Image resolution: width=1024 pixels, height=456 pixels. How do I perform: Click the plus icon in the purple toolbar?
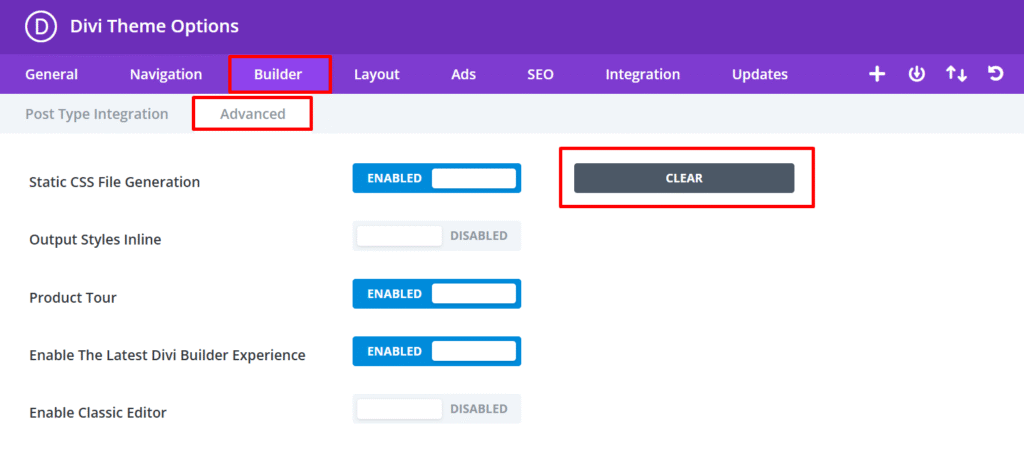coord(876,74)
